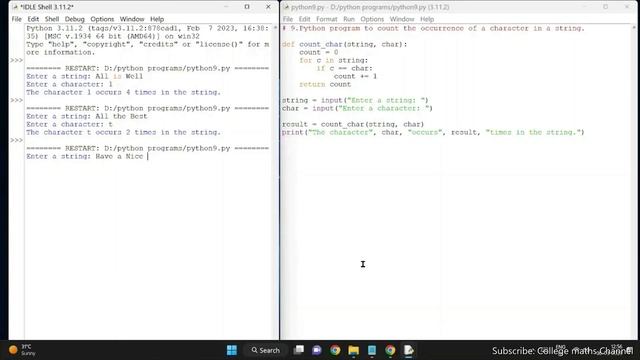Click the first RESTART line in shell

point(148,68)
